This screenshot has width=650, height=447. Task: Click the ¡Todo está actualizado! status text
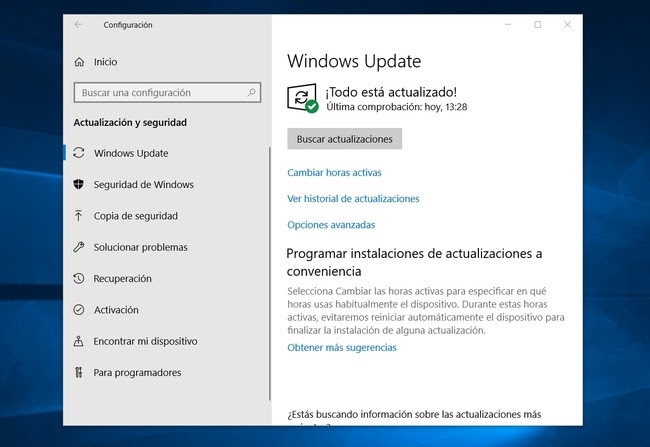tap(391, 92)
